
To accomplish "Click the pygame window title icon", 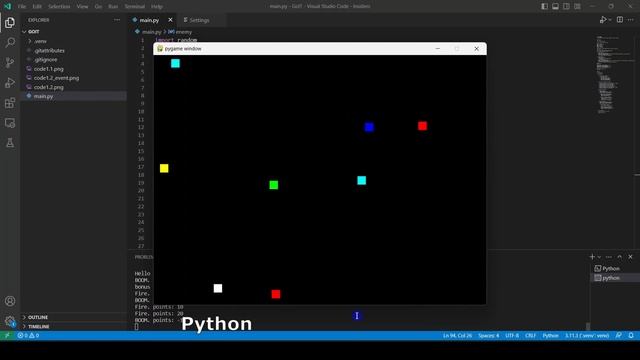I will click(160, 49).
